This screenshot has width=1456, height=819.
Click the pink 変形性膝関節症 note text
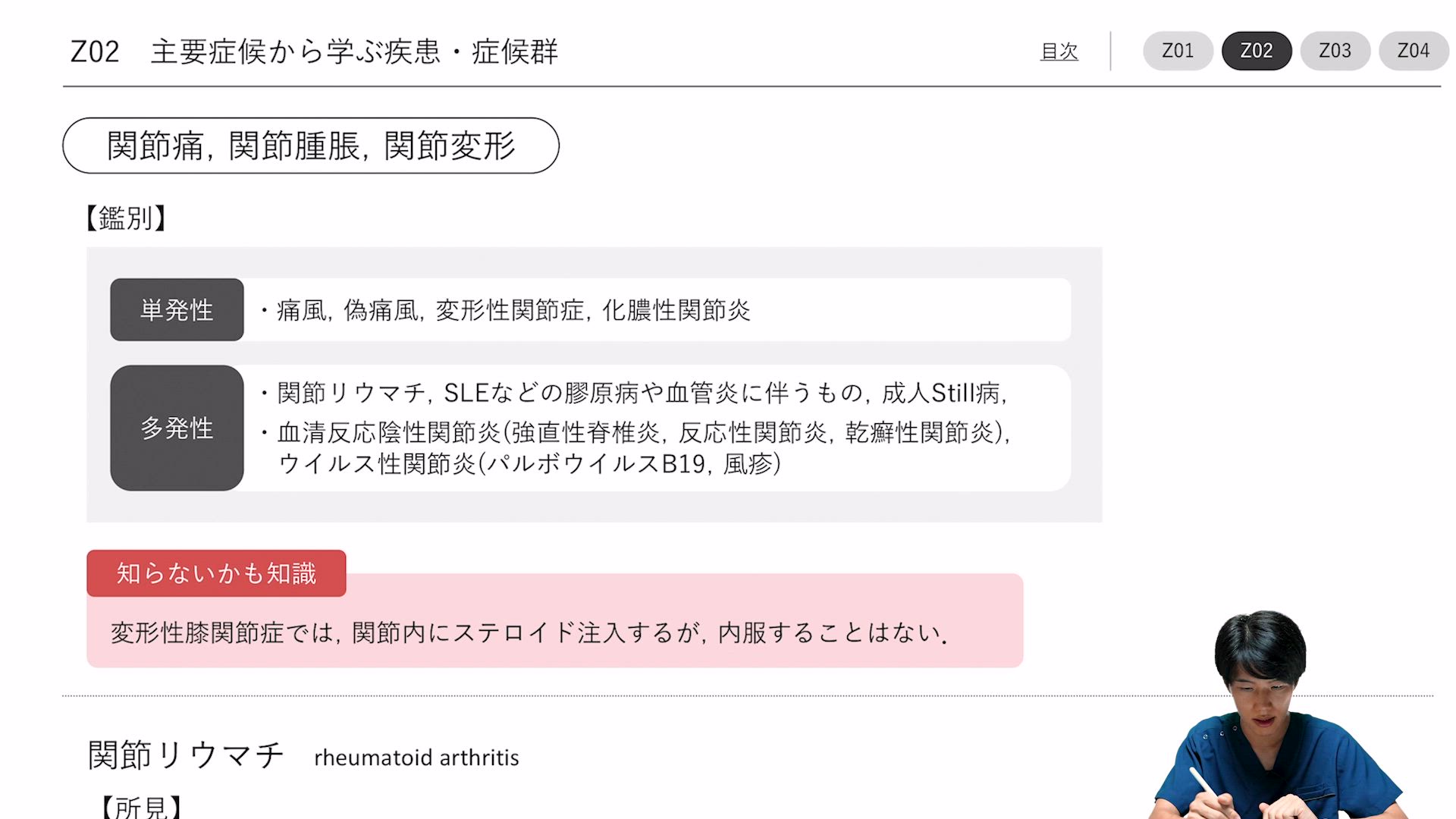[x=529, y=632]
